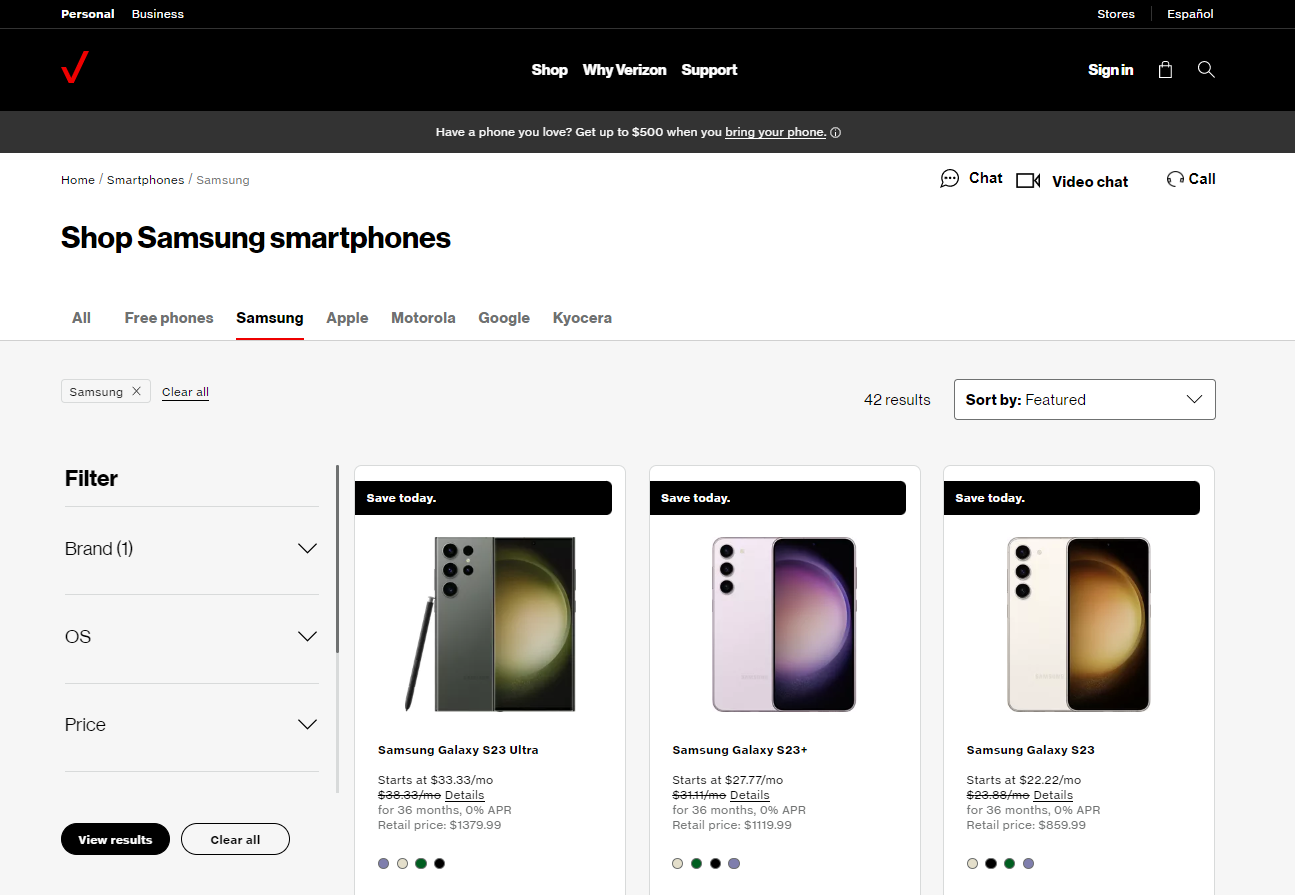Screen dimensions: 1295x895
Task: Click the Verizon checkmark logo
Action: [75, 69]
